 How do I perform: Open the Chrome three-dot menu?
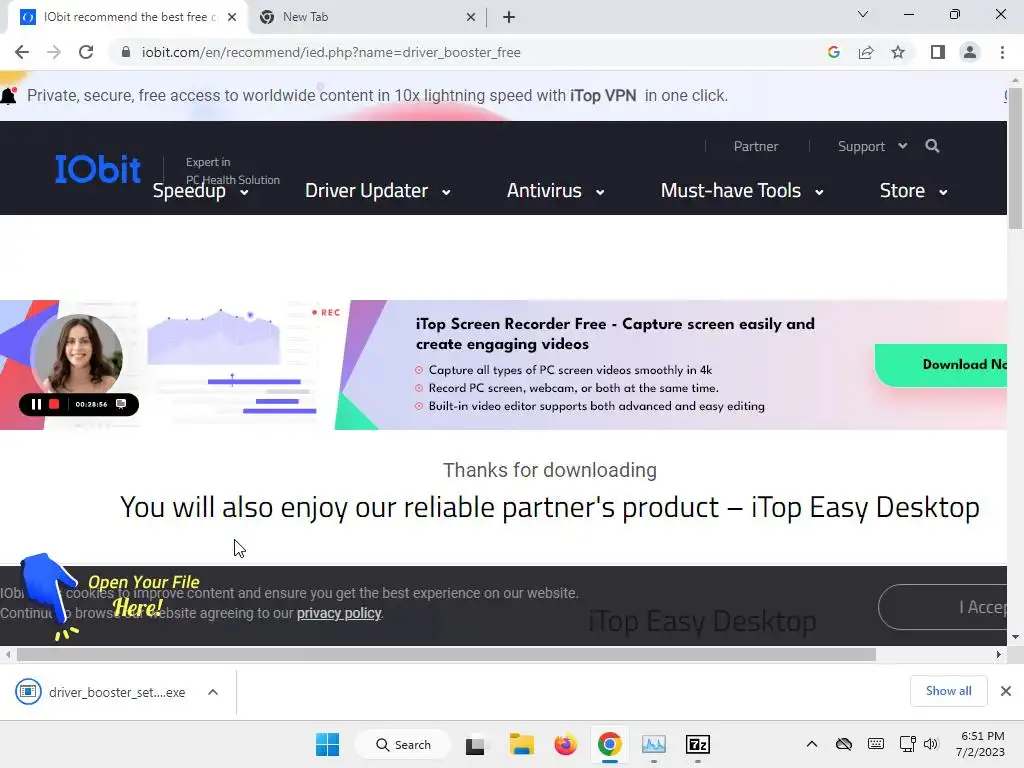point(1002,52)
